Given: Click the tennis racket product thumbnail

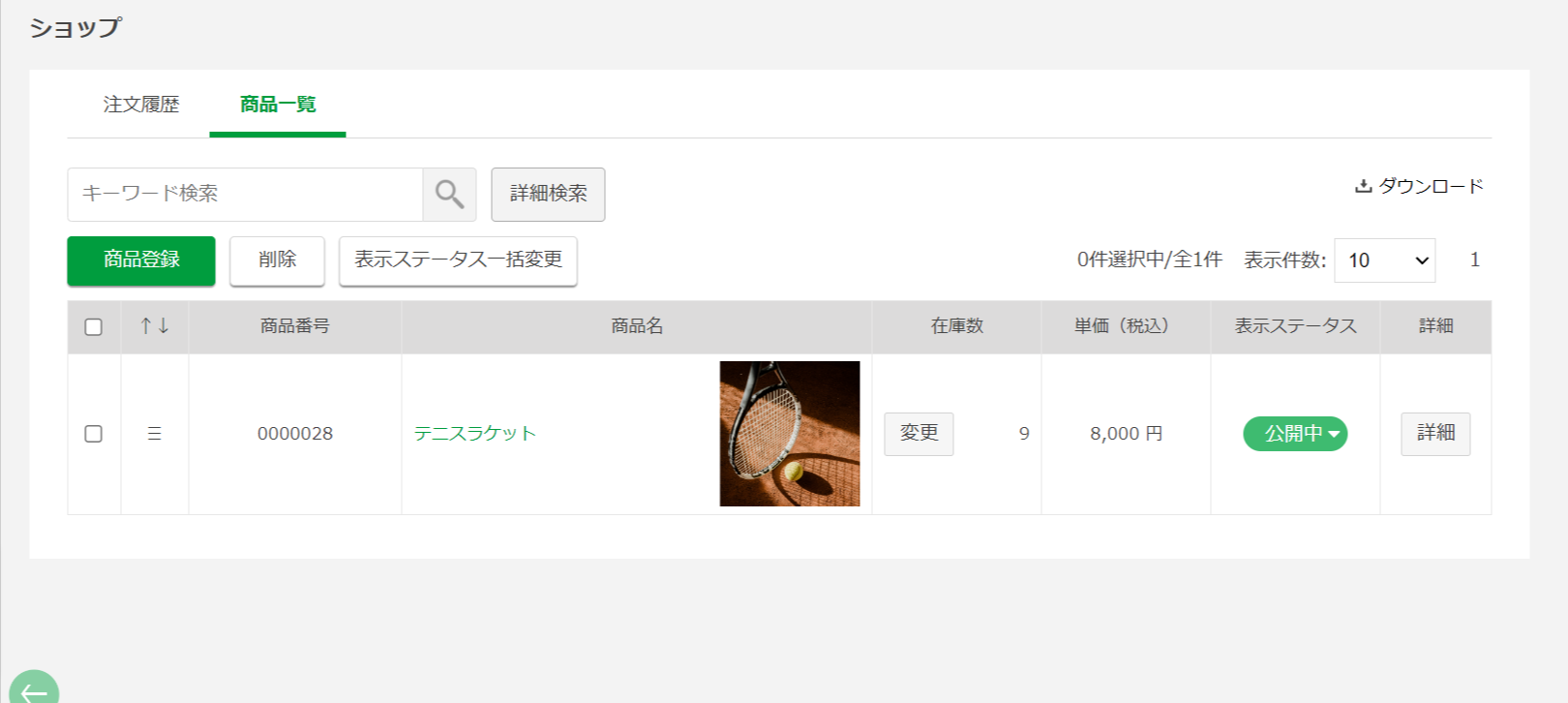Looking at the screenshot, I should coord(790,434).
